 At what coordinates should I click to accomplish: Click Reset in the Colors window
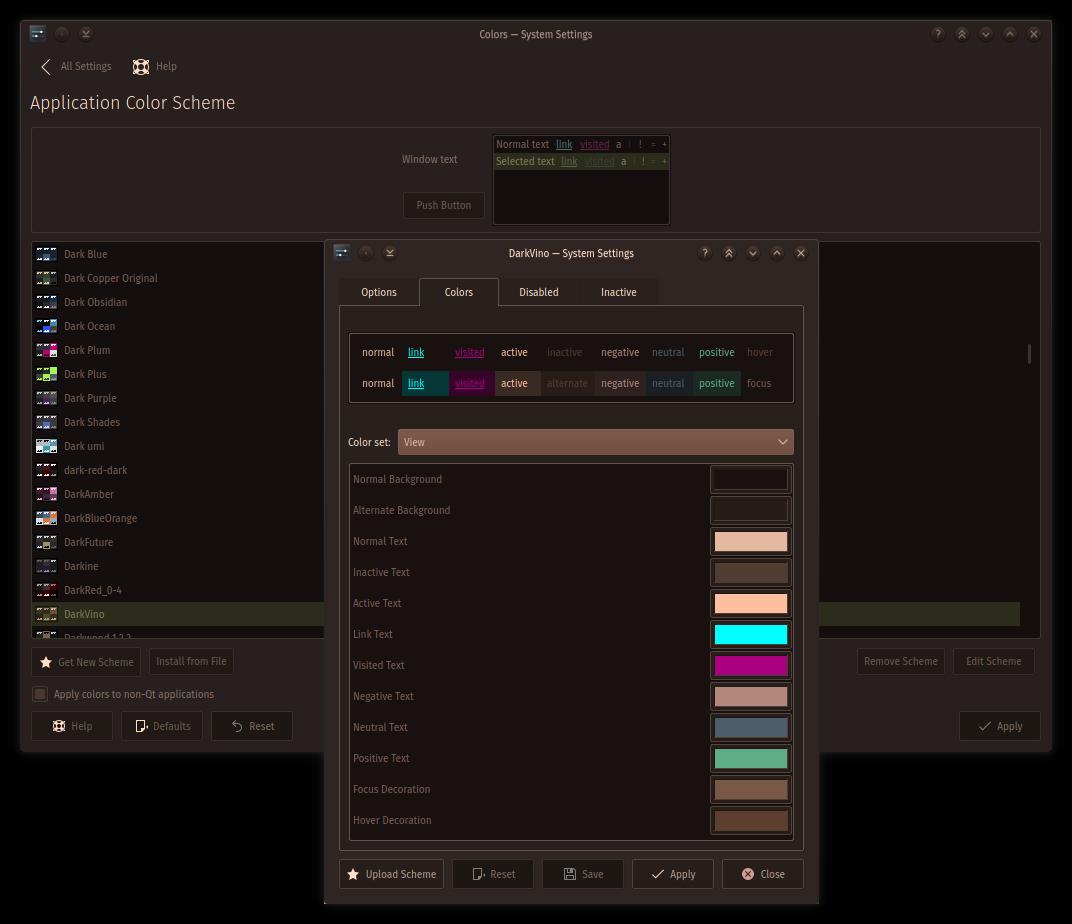252,726
